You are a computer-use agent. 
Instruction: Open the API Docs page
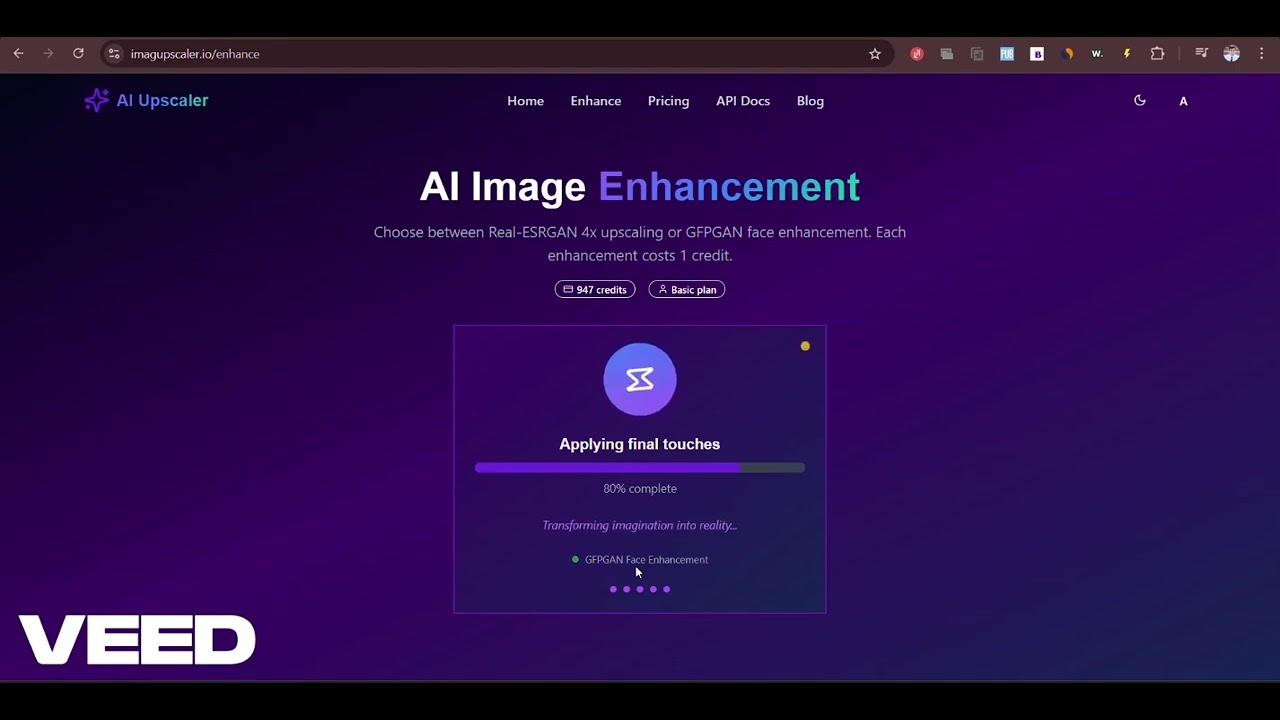[x=743, y=101]
